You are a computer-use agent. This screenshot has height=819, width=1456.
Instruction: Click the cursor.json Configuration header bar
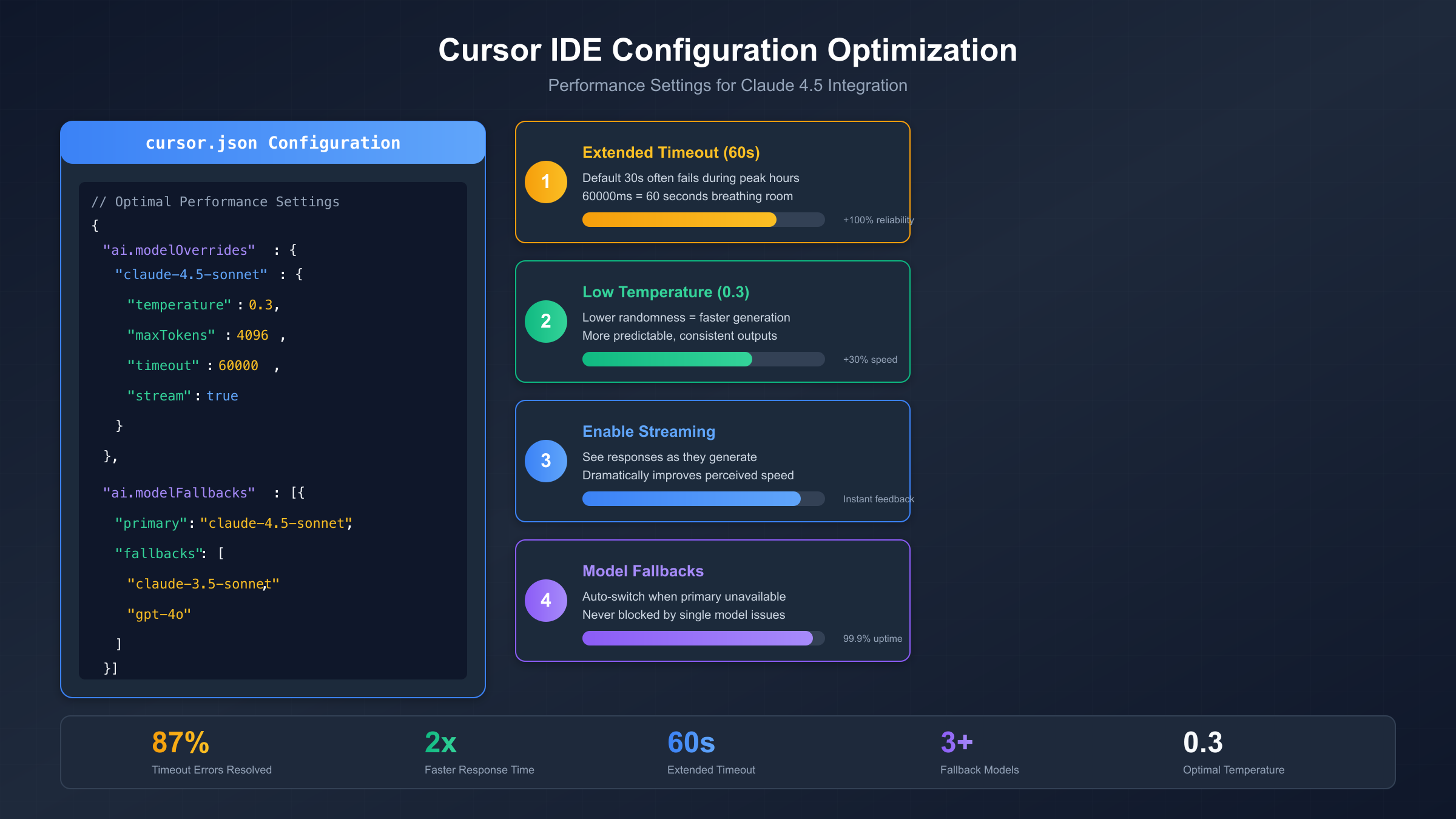pos(272,142)
